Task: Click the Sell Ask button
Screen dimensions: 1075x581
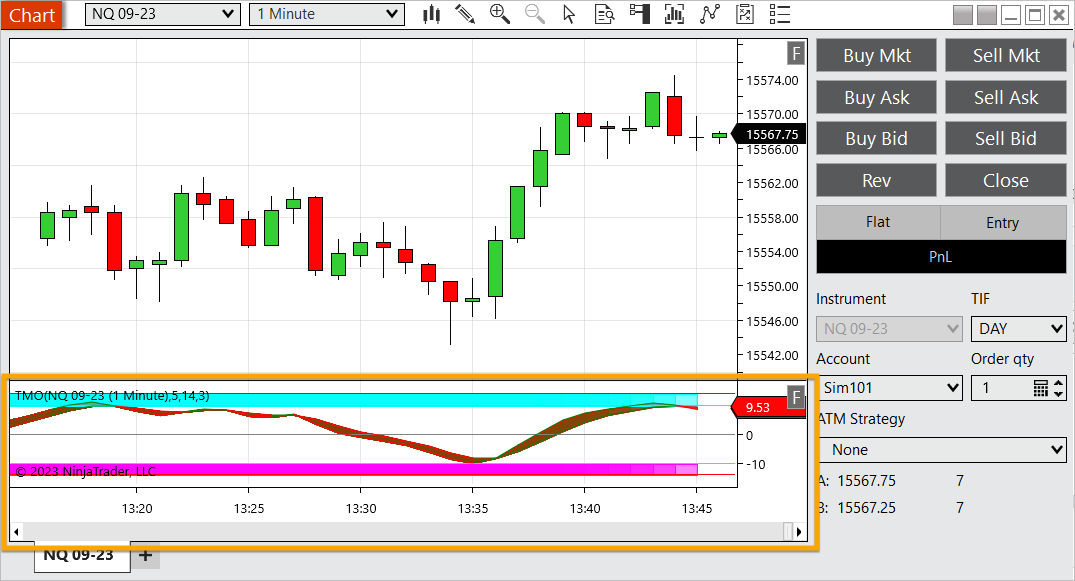Action: 1006,97
